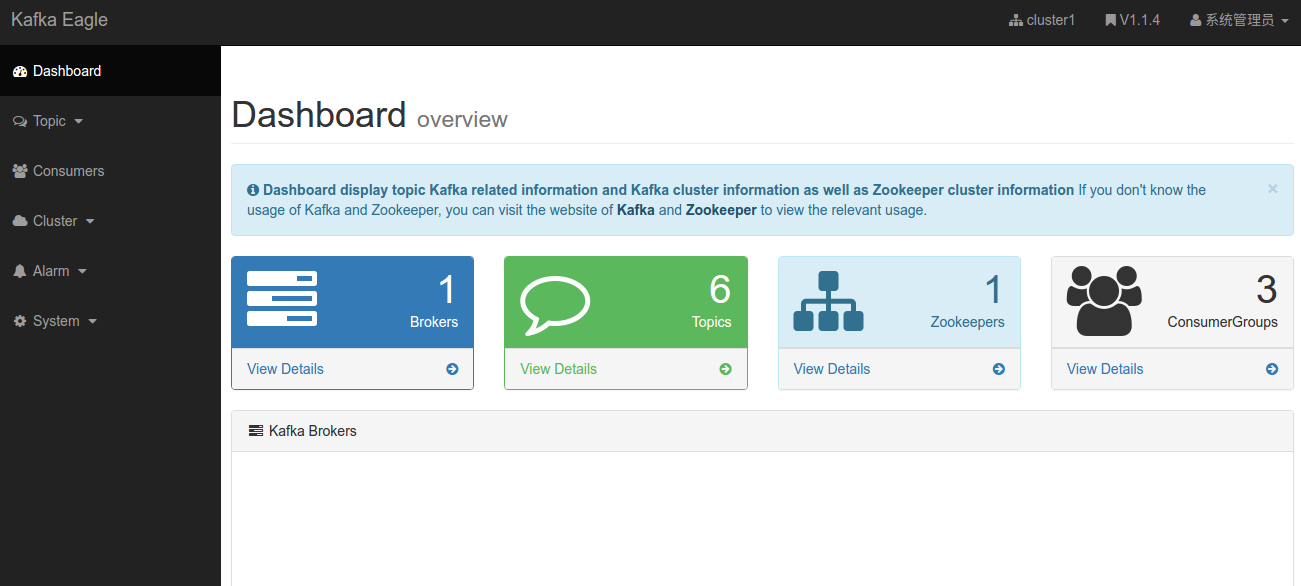Click the System gear icon in sidebar
Viewport: 1301px width, 586px height.
(x=20, y=321)
